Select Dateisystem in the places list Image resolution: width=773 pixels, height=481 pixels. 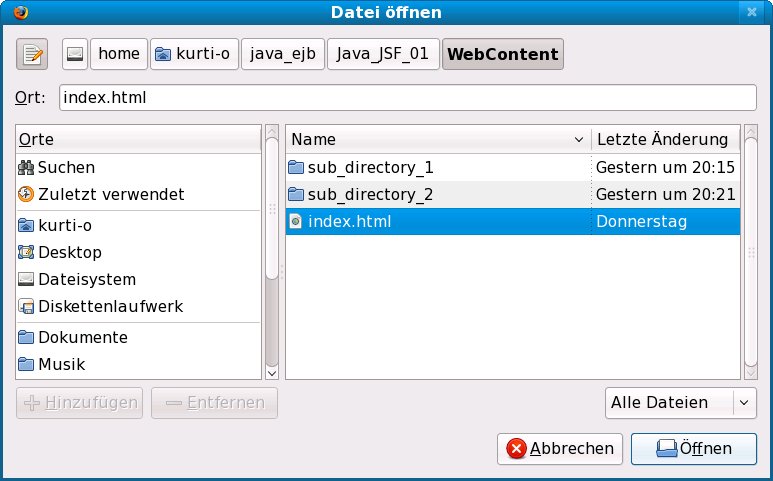click(x=86, y=279)
